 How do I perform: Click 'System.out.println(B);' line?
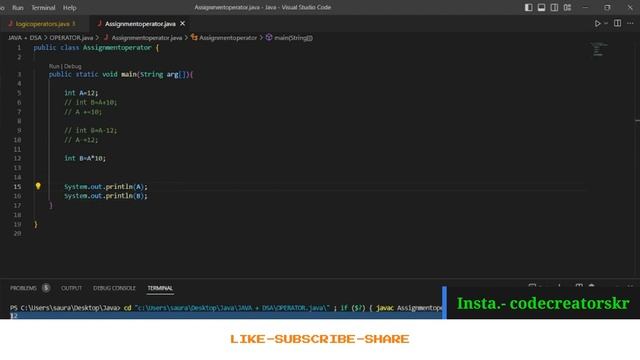[106, 196]
